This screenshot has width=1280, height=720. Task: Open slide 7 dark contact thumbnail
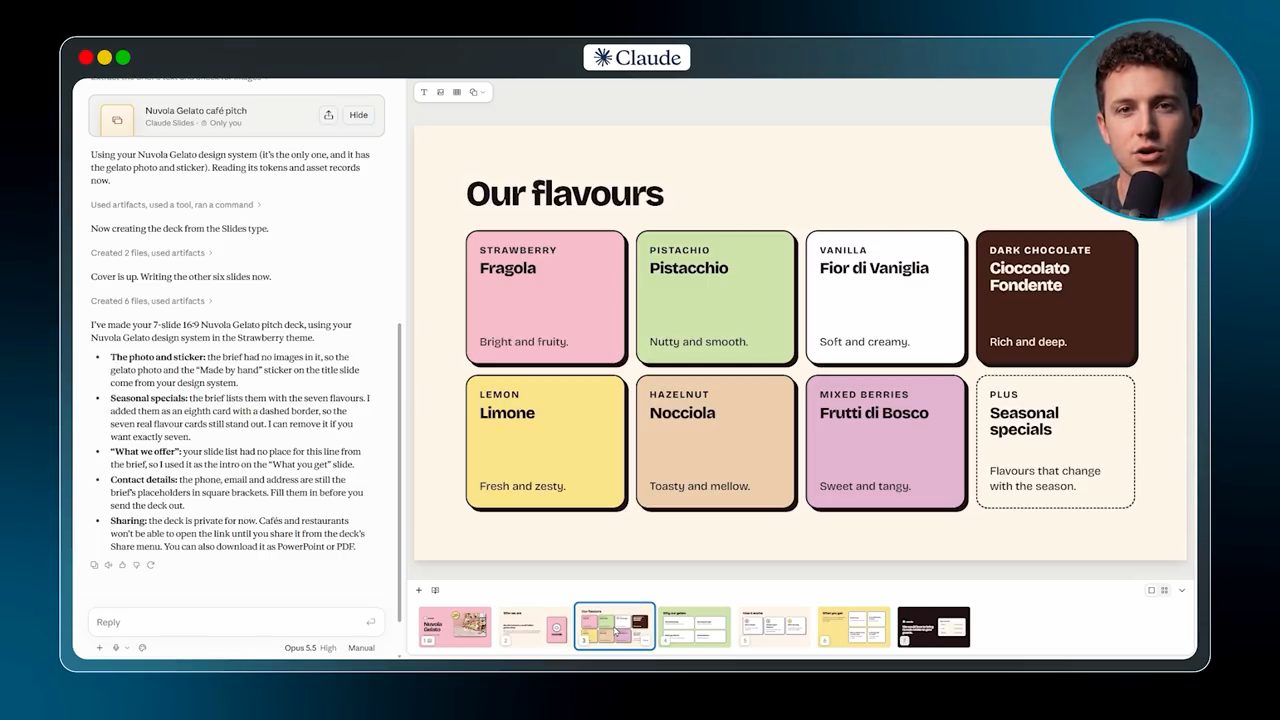[x=933, y=627]
